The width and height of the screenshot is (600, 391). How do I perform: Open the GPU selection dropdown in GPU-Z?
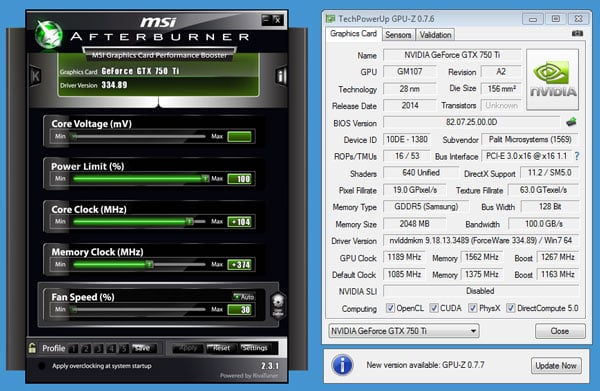404,331
